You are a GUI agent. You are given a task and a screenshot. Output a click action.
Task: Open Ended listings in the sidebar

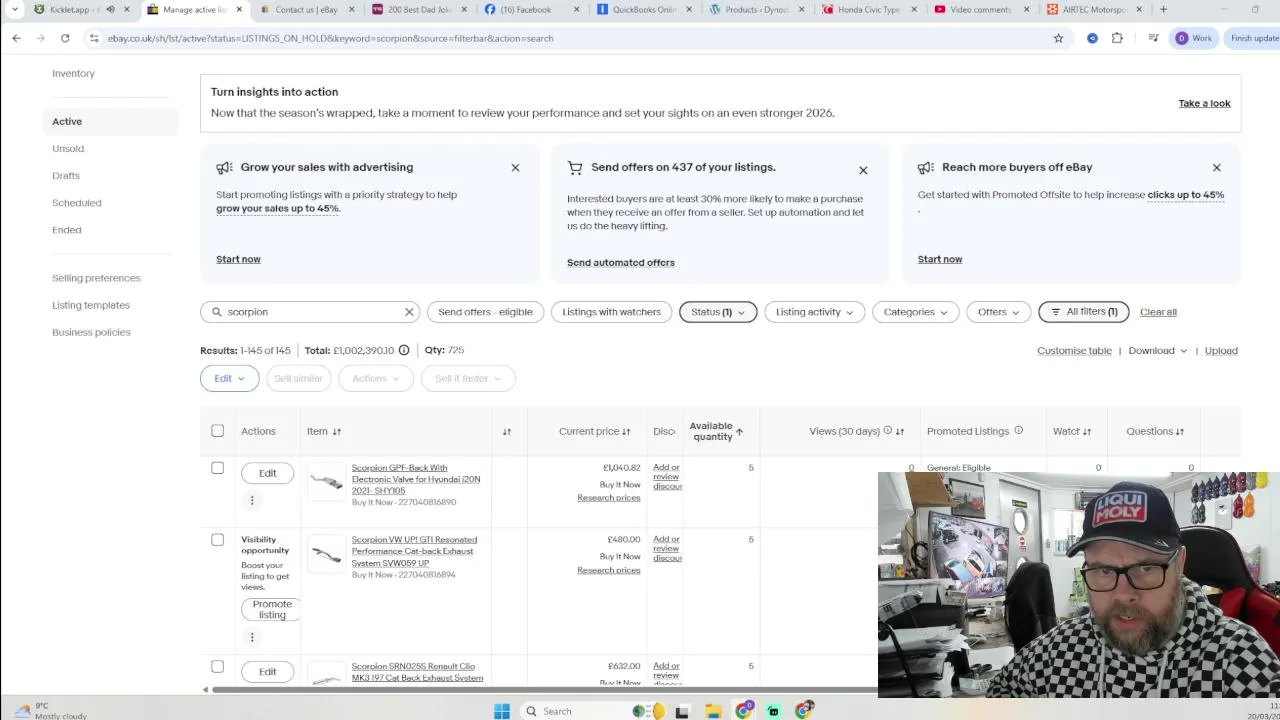pyautogui.click(x=67, y=230)
